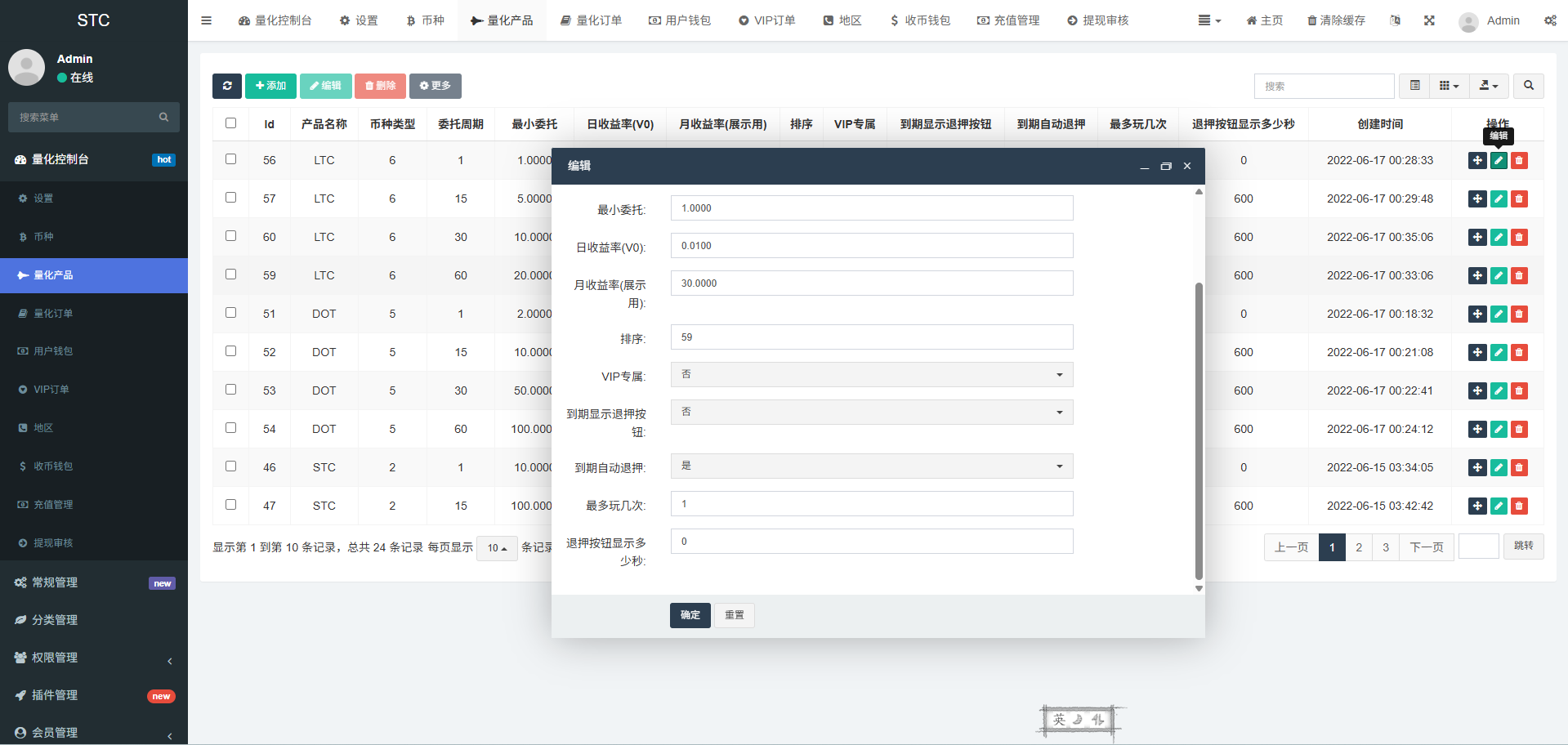Click the 确定 button in the dialog
Screen dimensions: 1568x745
tap(690, 615)
